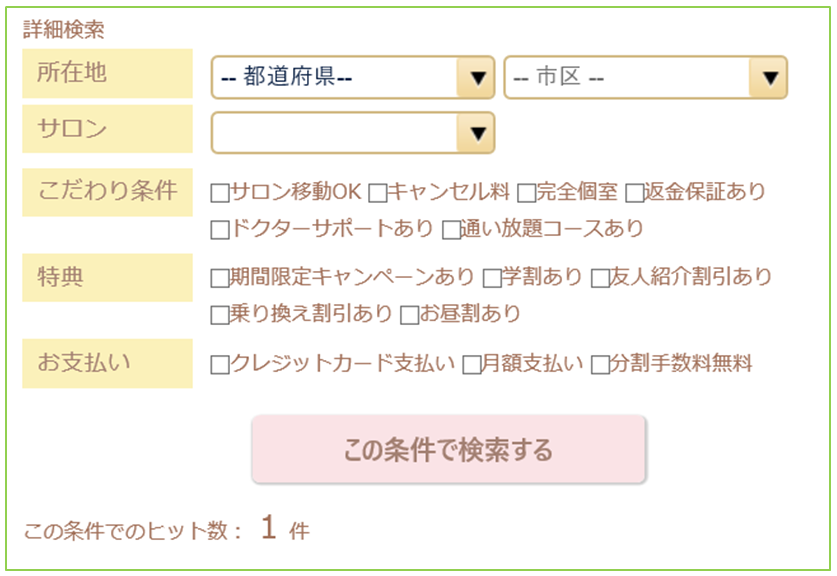Click the 都道府県 dropdown arrow icon
This screenshot has width=837, height=576.
(477, 78)
